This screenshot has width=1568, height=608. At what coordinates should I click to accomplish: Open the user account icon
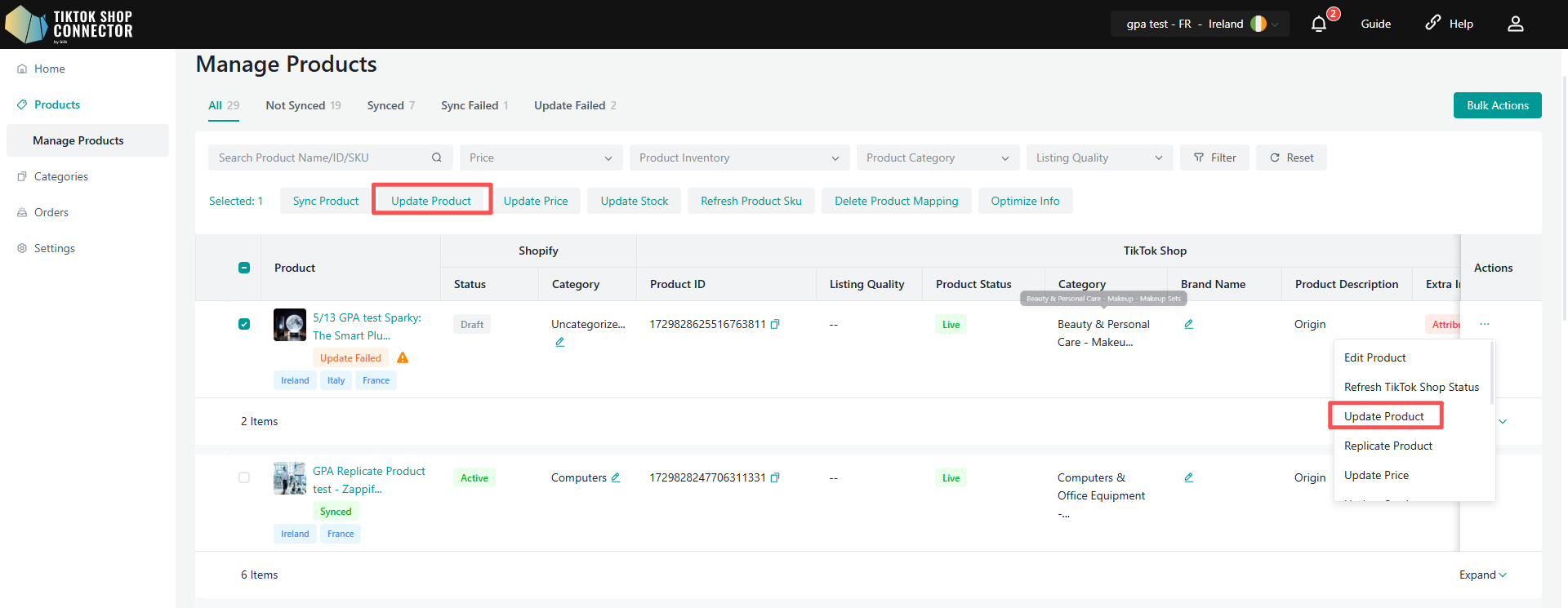[1516, 24]
